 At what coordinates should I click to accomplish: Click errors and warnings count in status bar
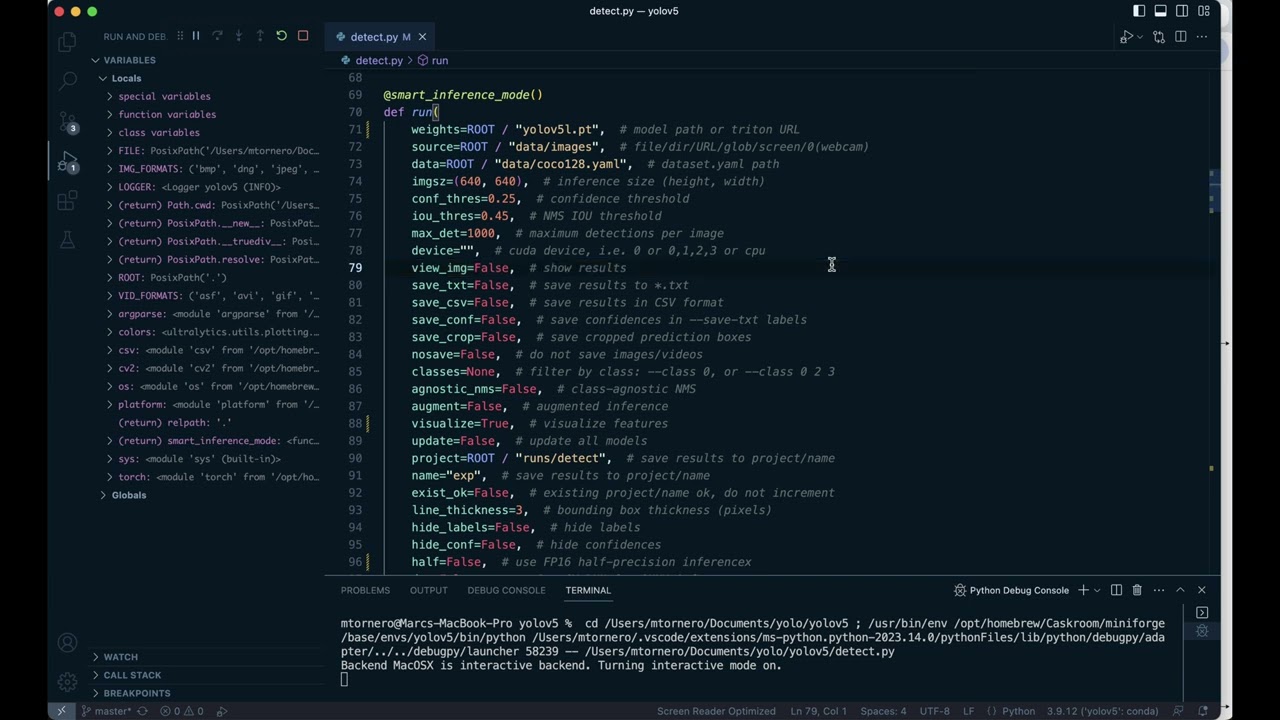[181, 711]
